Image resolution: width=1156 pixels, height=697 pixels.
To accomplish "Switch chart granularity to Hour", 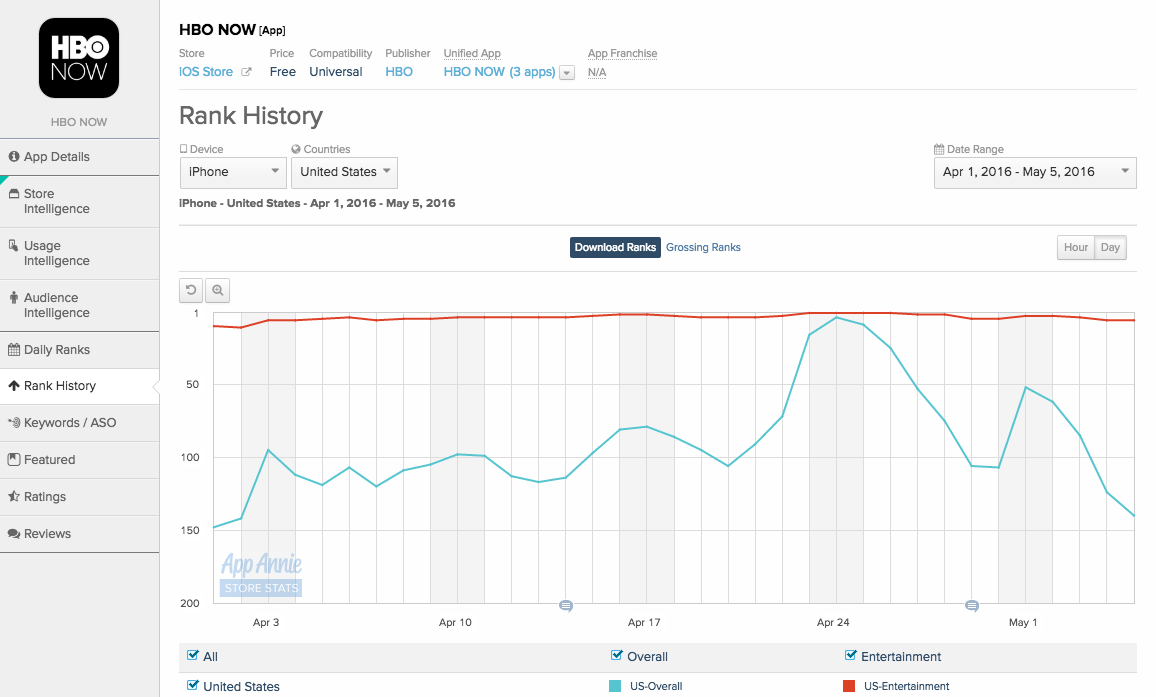I will pos(1076,247).
